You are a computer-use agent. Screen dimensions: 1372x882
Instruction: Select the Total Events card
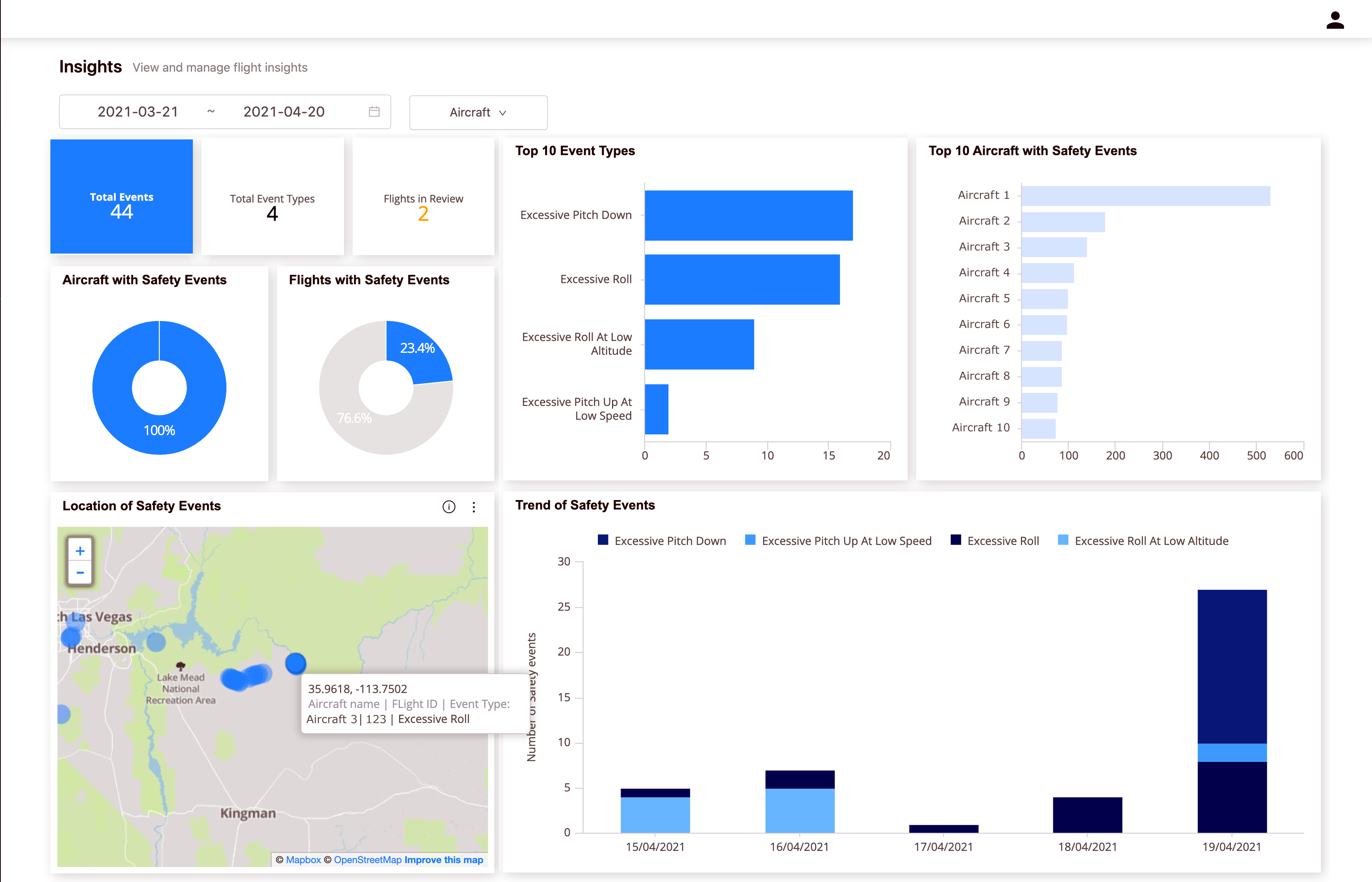121,196
